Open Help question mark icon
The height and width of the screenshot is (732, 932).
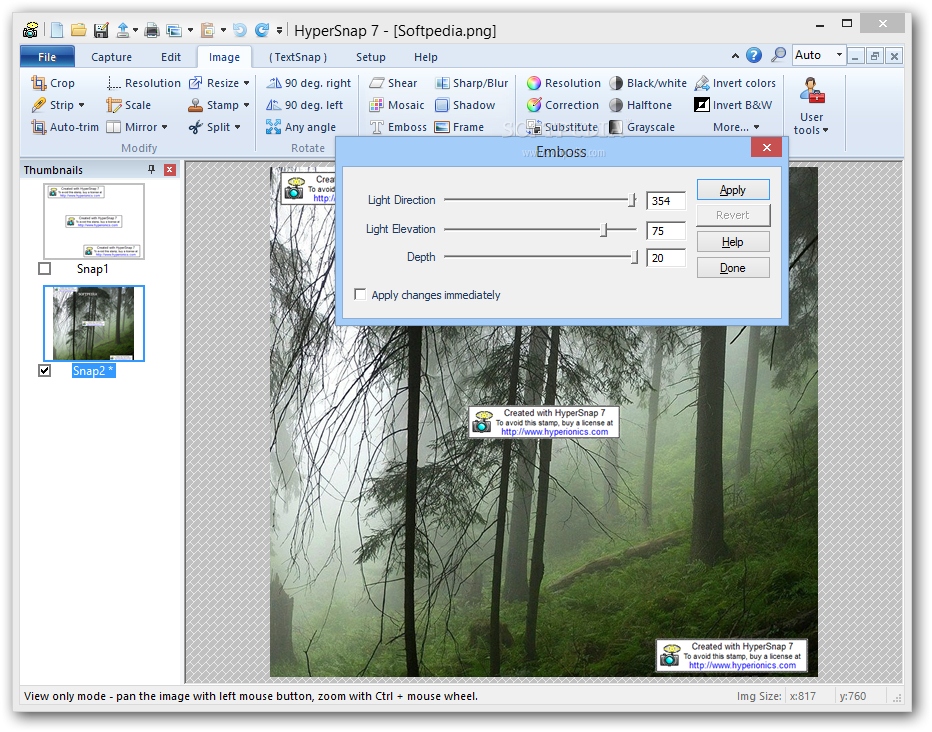click(x=754, y=55)
